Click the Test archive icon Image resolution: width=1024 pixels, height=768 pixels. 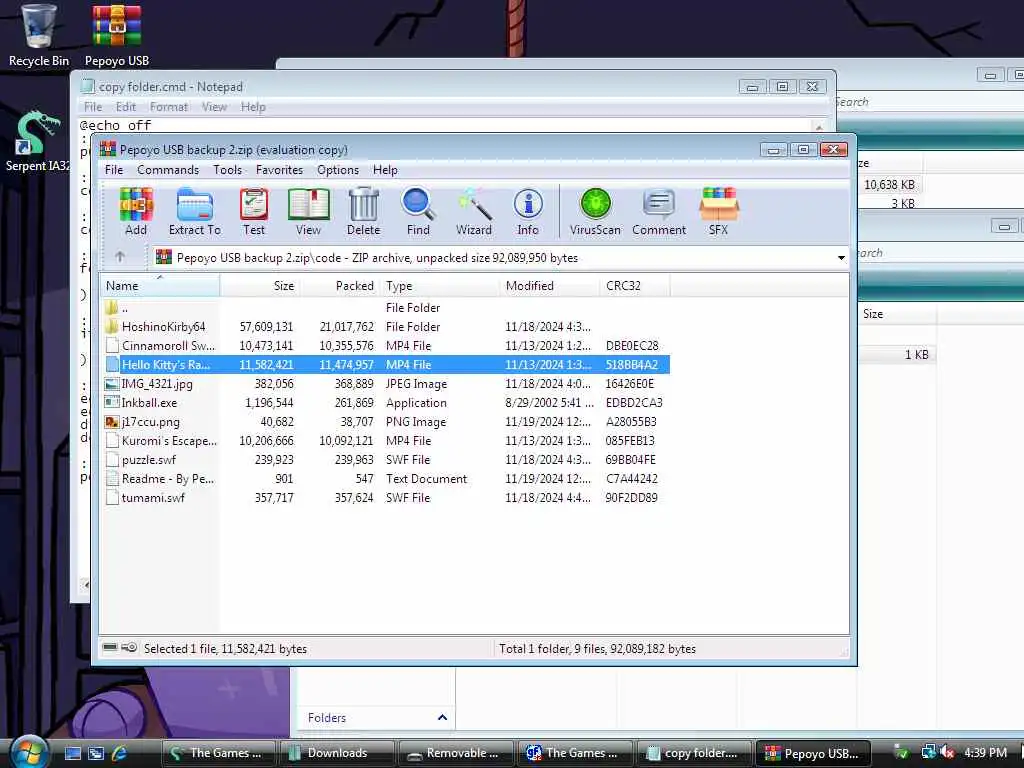(254, 211)
